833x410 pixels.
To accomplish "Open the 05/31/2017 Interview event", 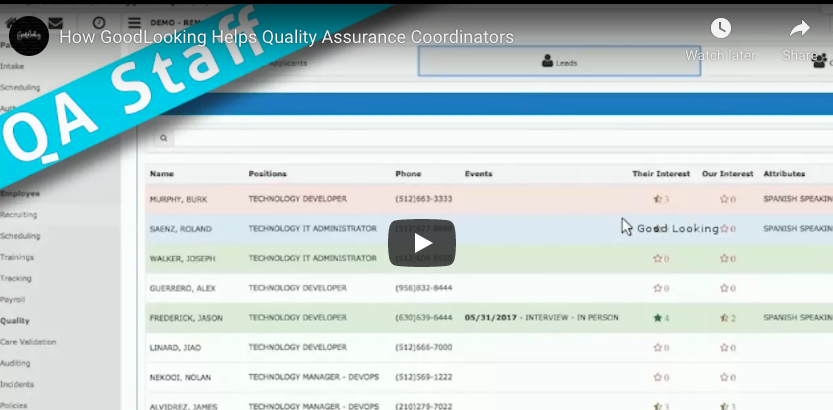I will coord(541,318).
